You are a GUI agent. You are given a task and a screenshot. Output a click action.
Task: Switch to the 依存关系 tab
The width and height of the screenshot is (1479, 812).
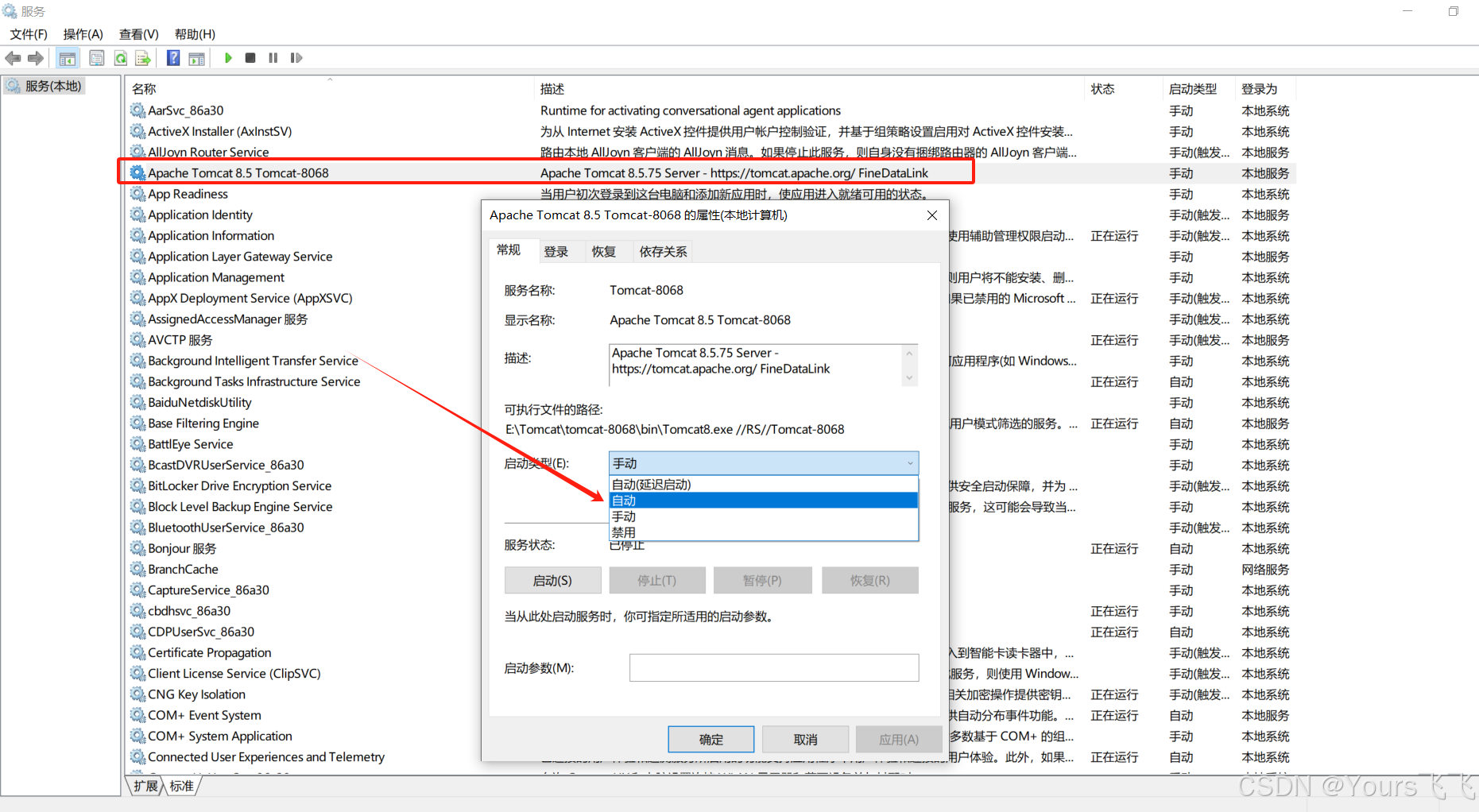pyautogui.click(x=664, y=252)
